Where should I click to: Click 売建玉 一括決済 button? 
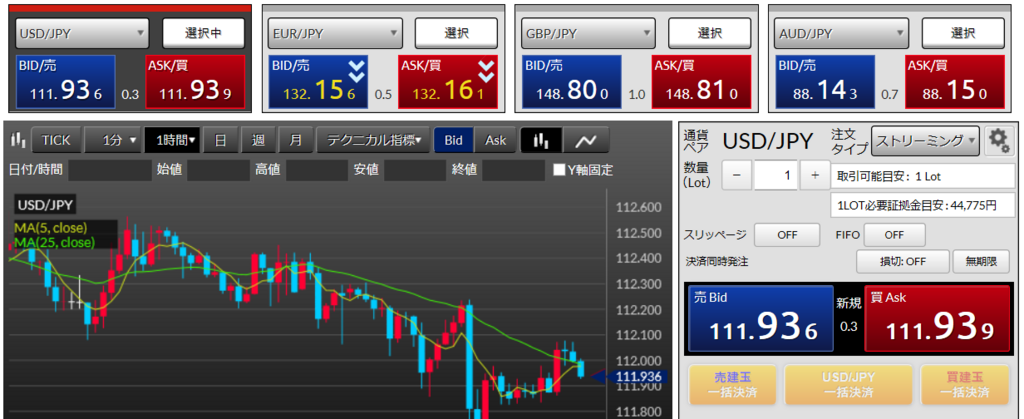pos(733,385)
